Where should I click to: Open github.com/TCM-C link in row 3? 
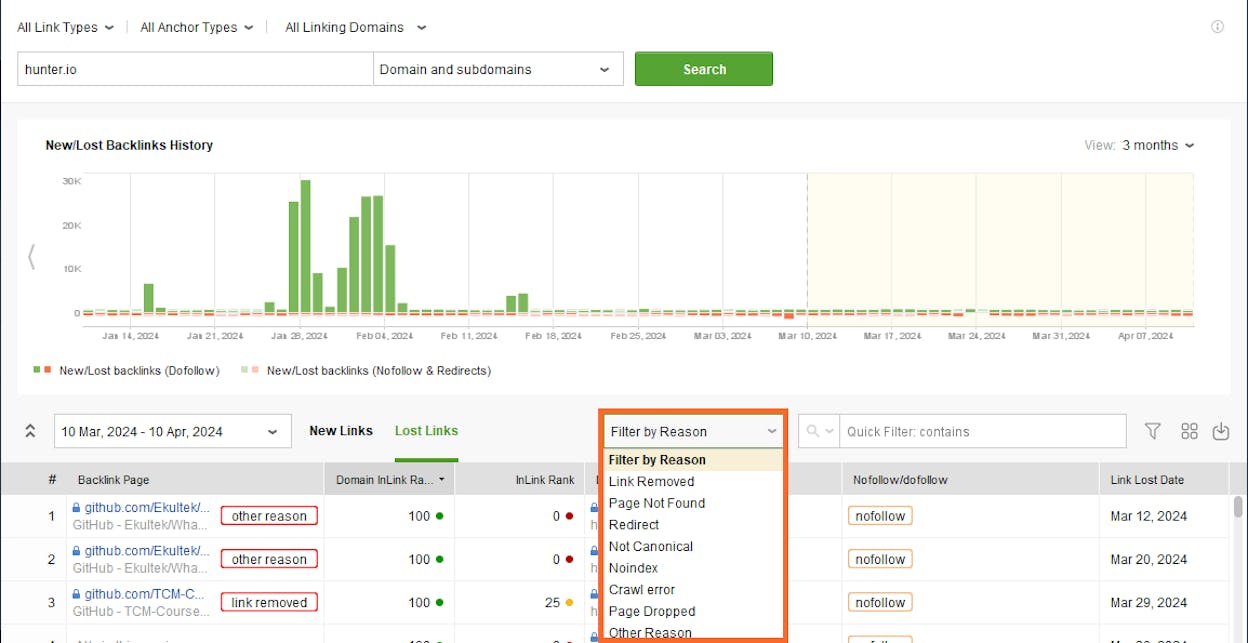coord(145,594)
